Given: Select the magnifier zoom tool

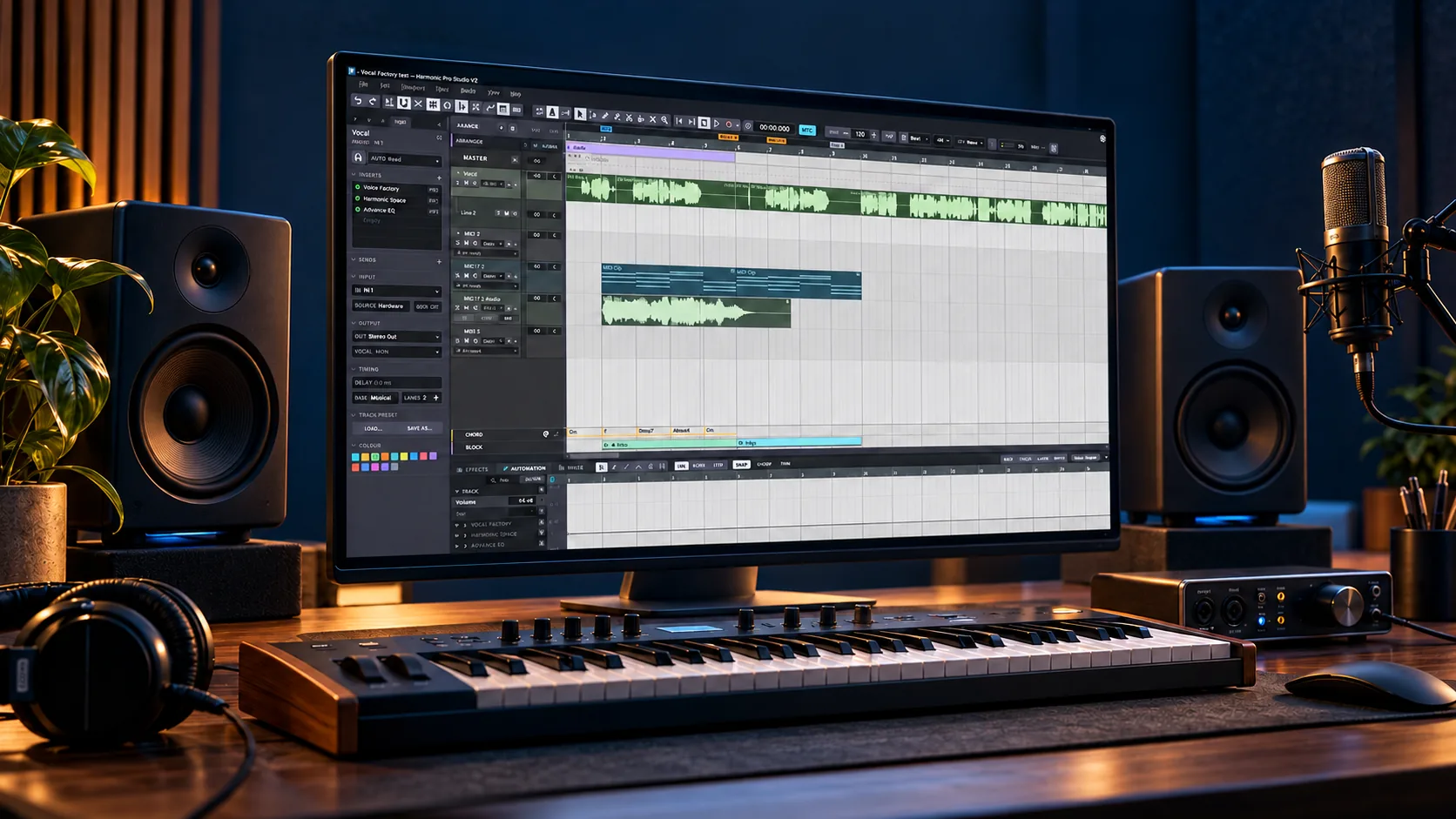Looking at the screenshot, I should pos(664,120).
